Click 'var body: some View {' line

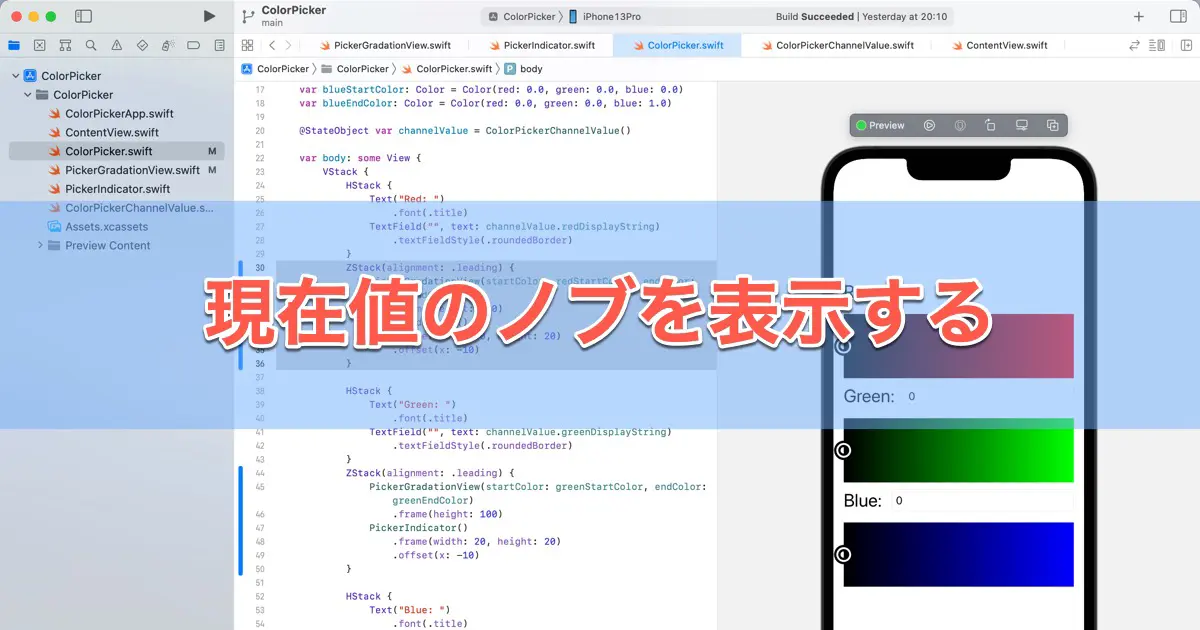[360, 158]
